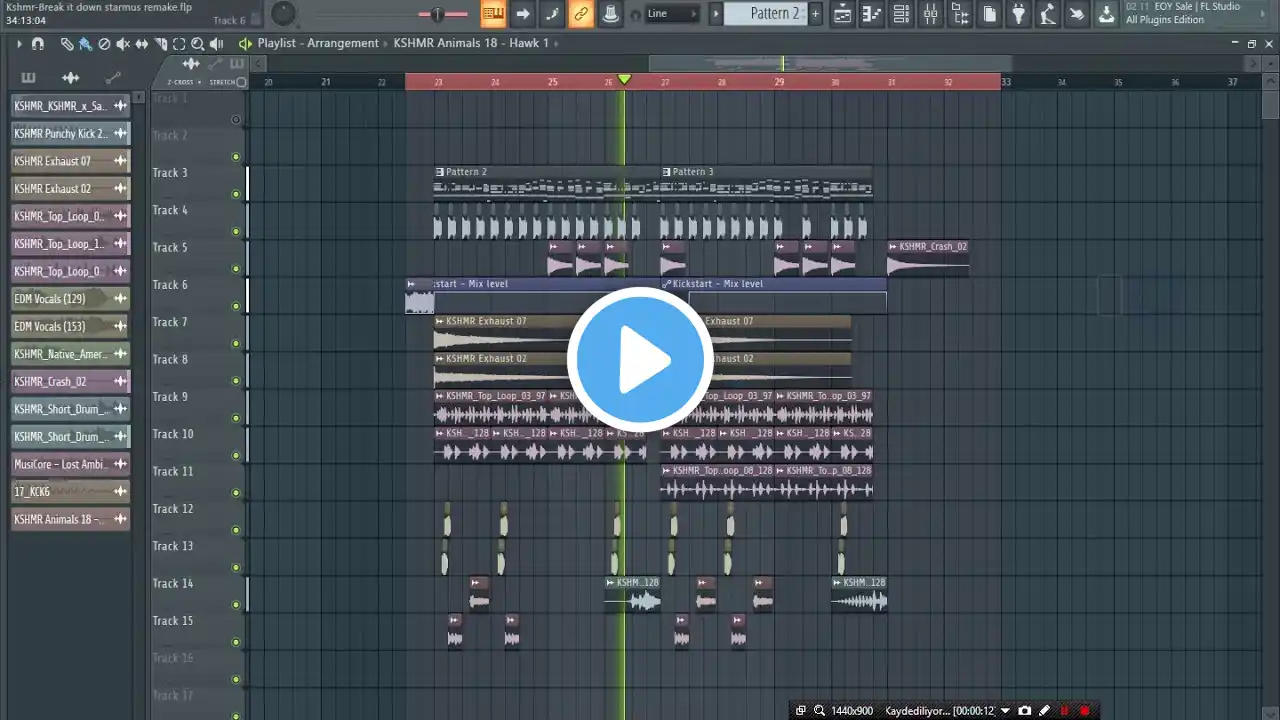
Task: Select the Slice tool in playlist toolbar
Action: [160, 44]
